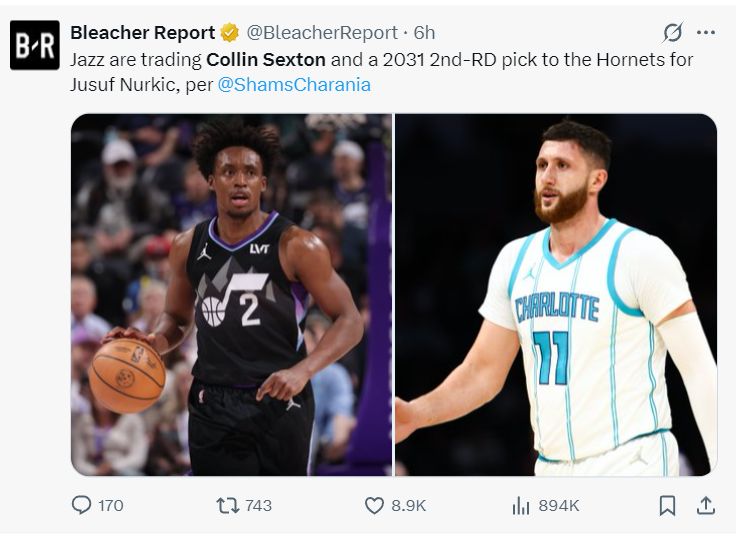Click the share upload arrow icon
Viewport: 736px width, 537px height.
(705, 505)
